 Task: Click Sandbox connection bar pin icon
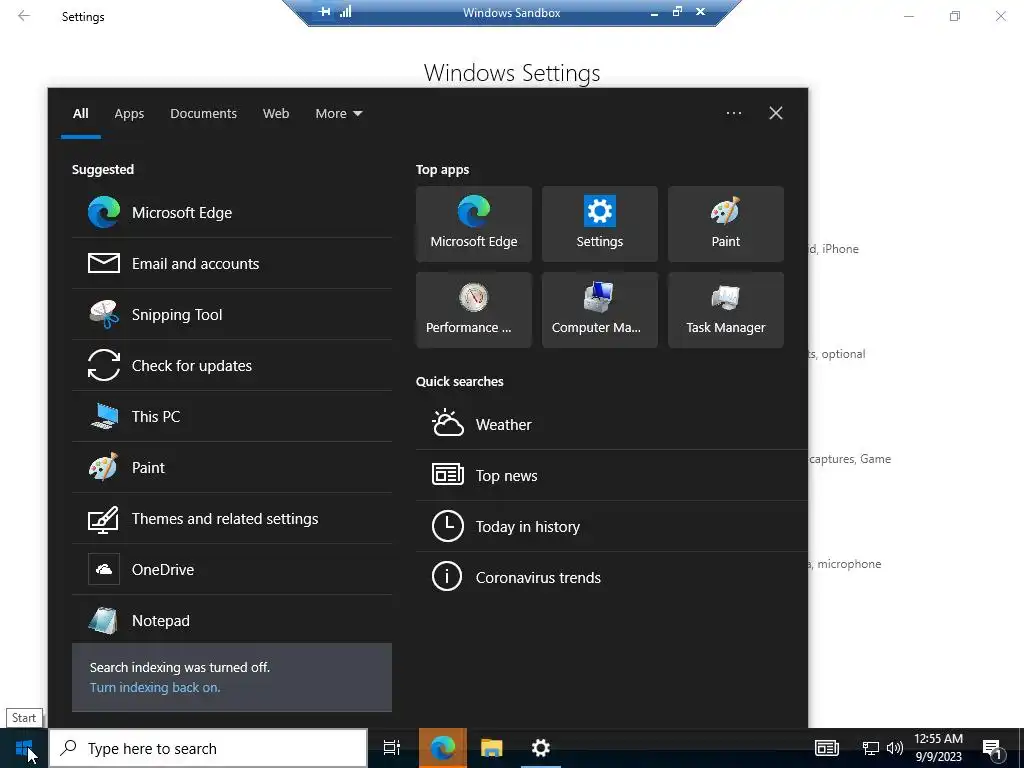pyautogui.click(x=324, y=12)
